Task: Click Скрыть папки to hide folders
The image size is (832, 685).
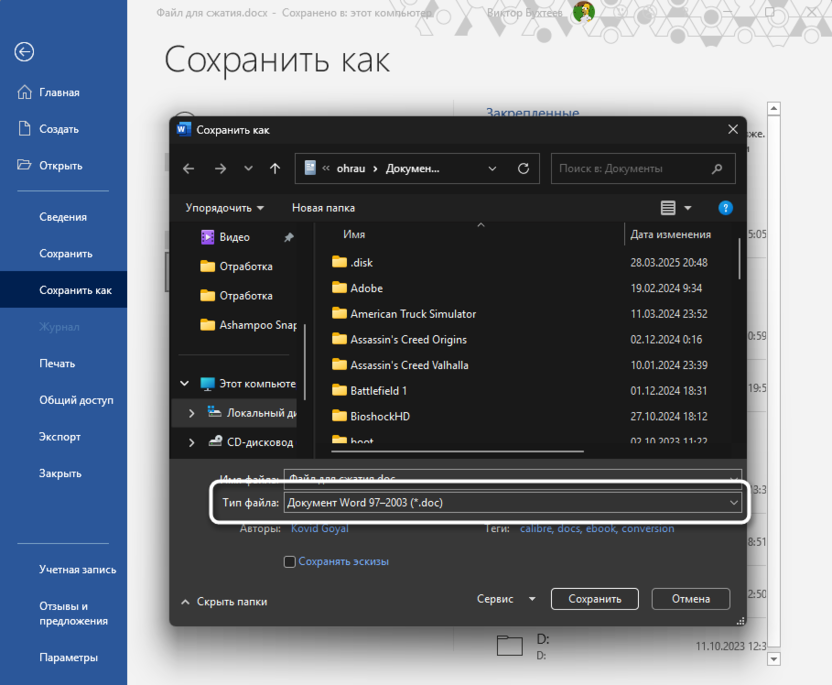Action: (224, 602)
